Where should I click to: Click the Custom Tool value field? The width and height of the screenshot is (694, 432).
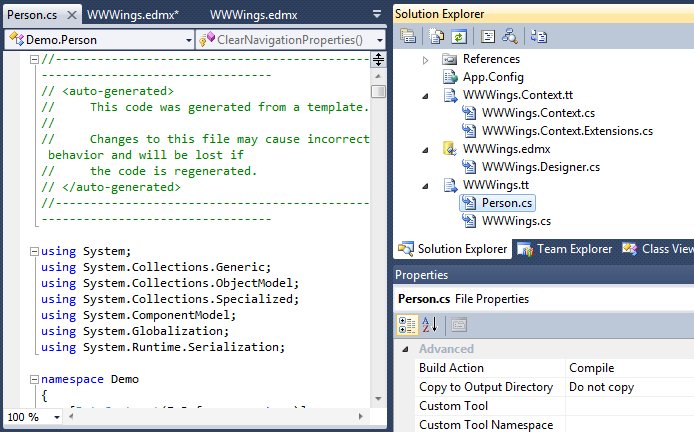pyautogui.click(x=628, y=406)
